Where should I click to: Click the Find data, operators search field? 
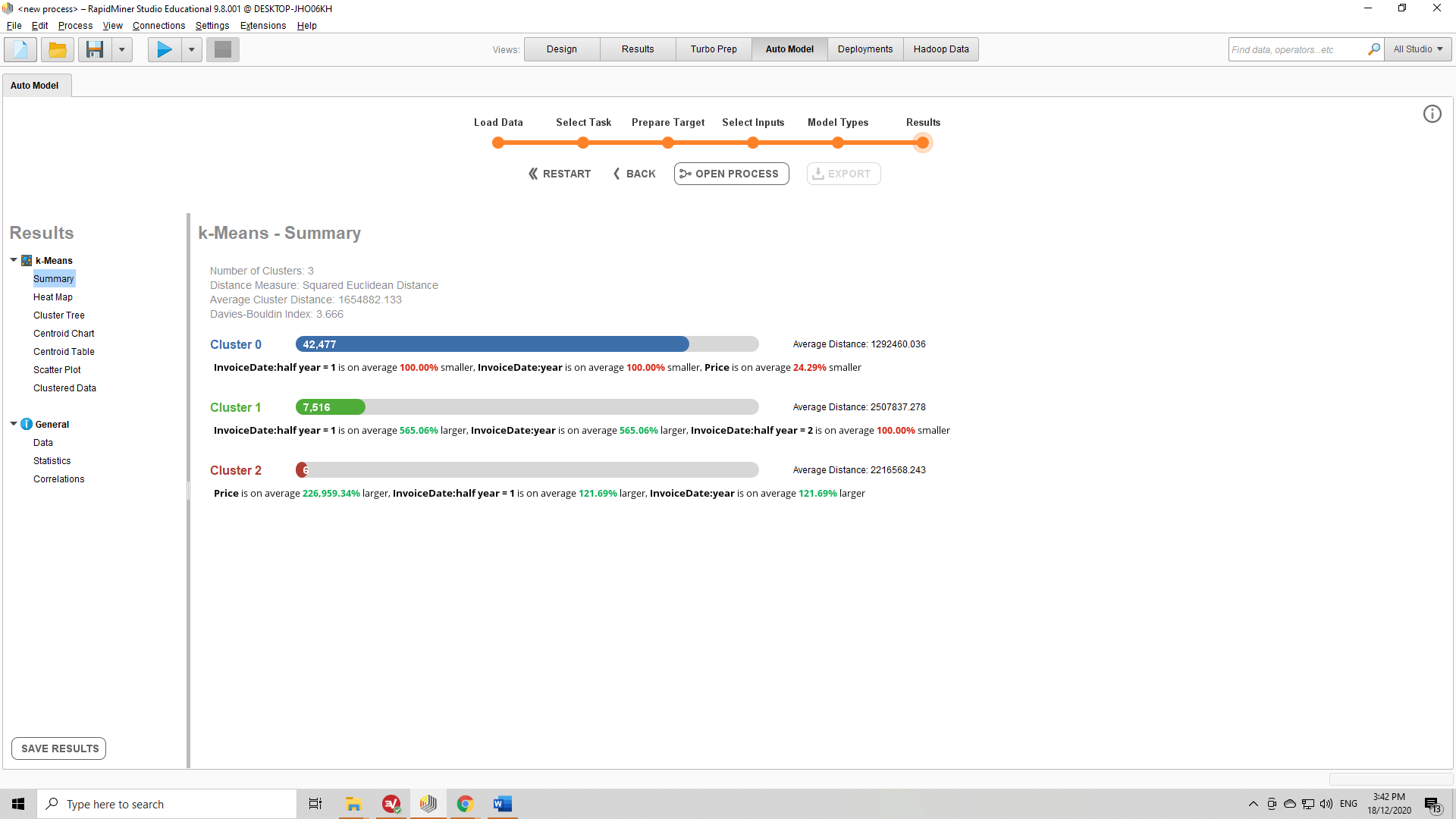pos(1297,49)
